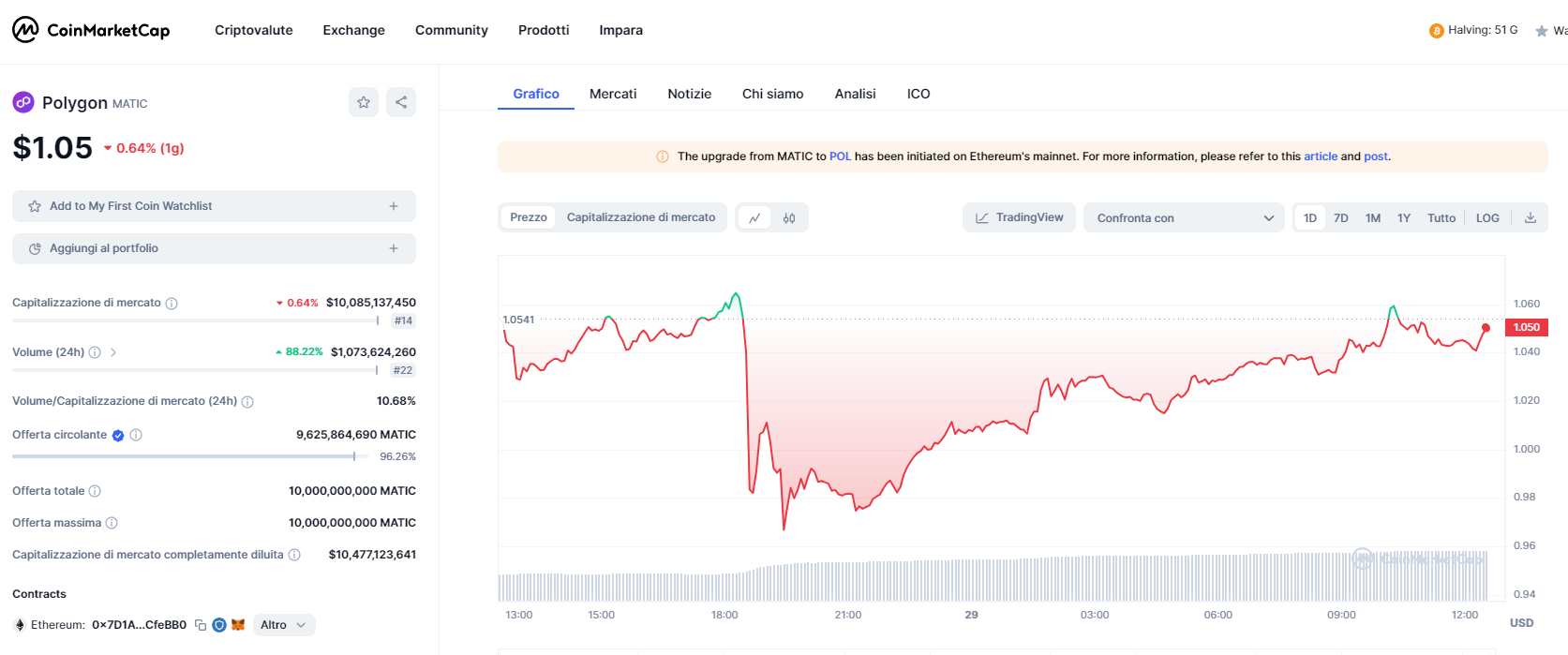Expand Volume (24h) details chevron
Image resolution: width=1568 pixels, height=655 pixels.
[x=113, y=352]
